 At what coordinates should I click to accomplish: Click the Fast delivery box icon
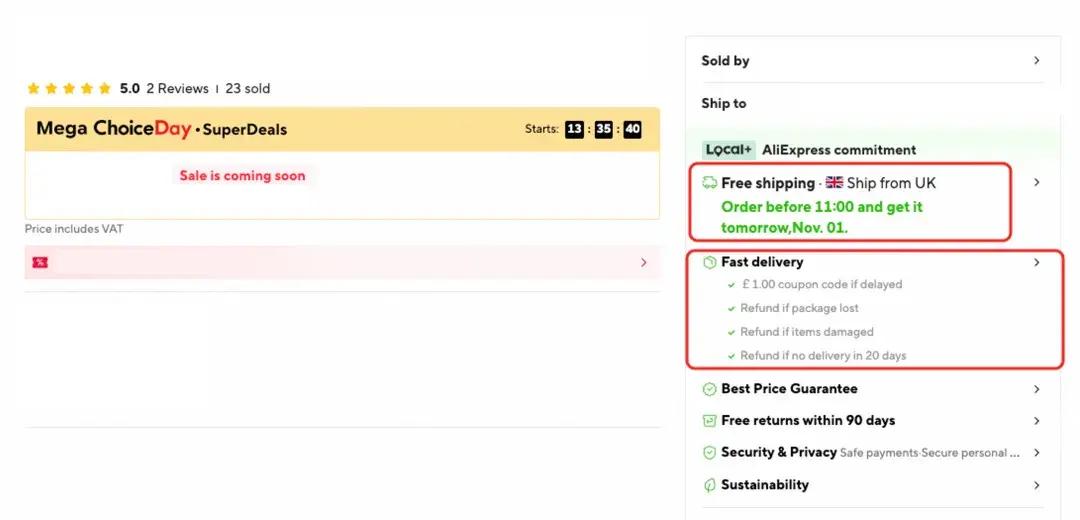(709, 262)
